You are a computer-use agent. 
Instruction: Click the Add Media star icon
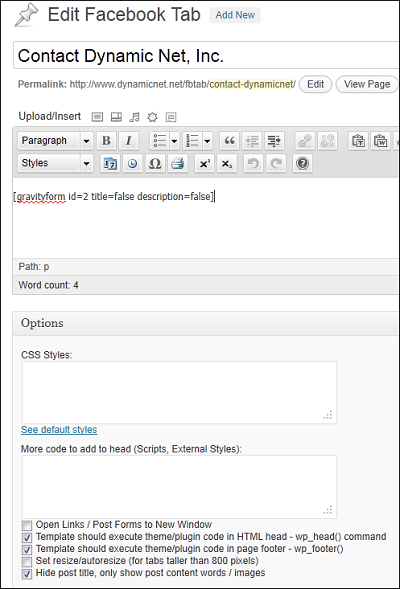coord(152,117)
